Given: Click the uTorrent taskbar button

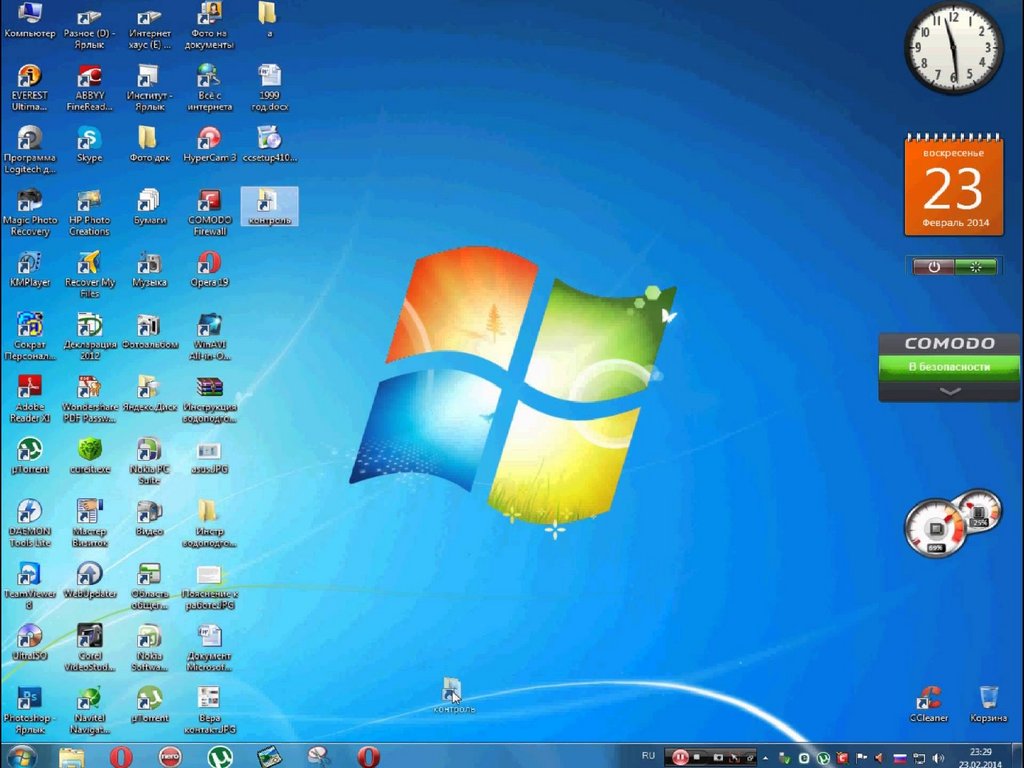Looking at the screenshot, I should tap(220, 756).
